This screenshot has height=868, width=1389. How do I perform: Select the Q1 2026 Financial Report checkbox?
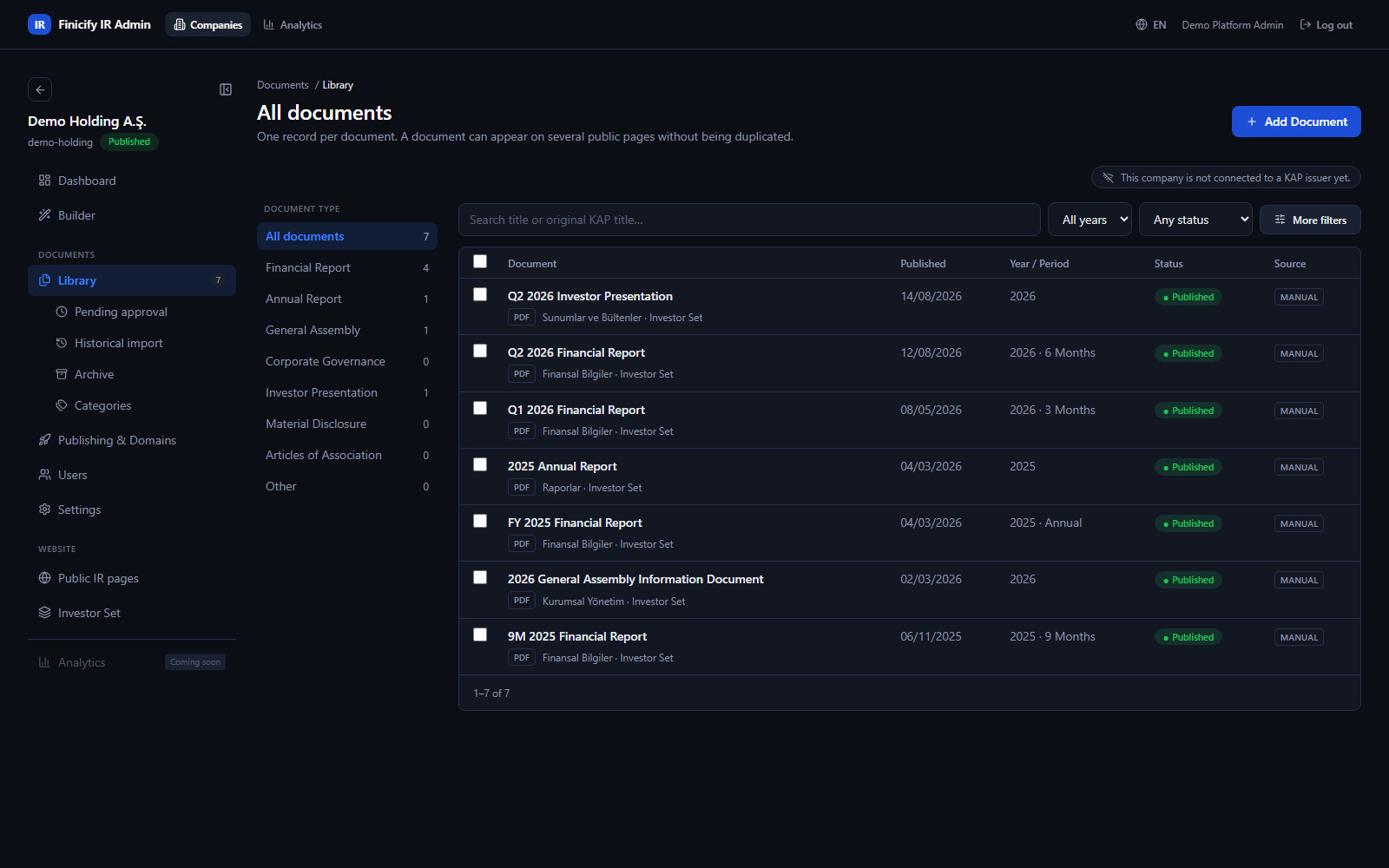pos(480,408)
